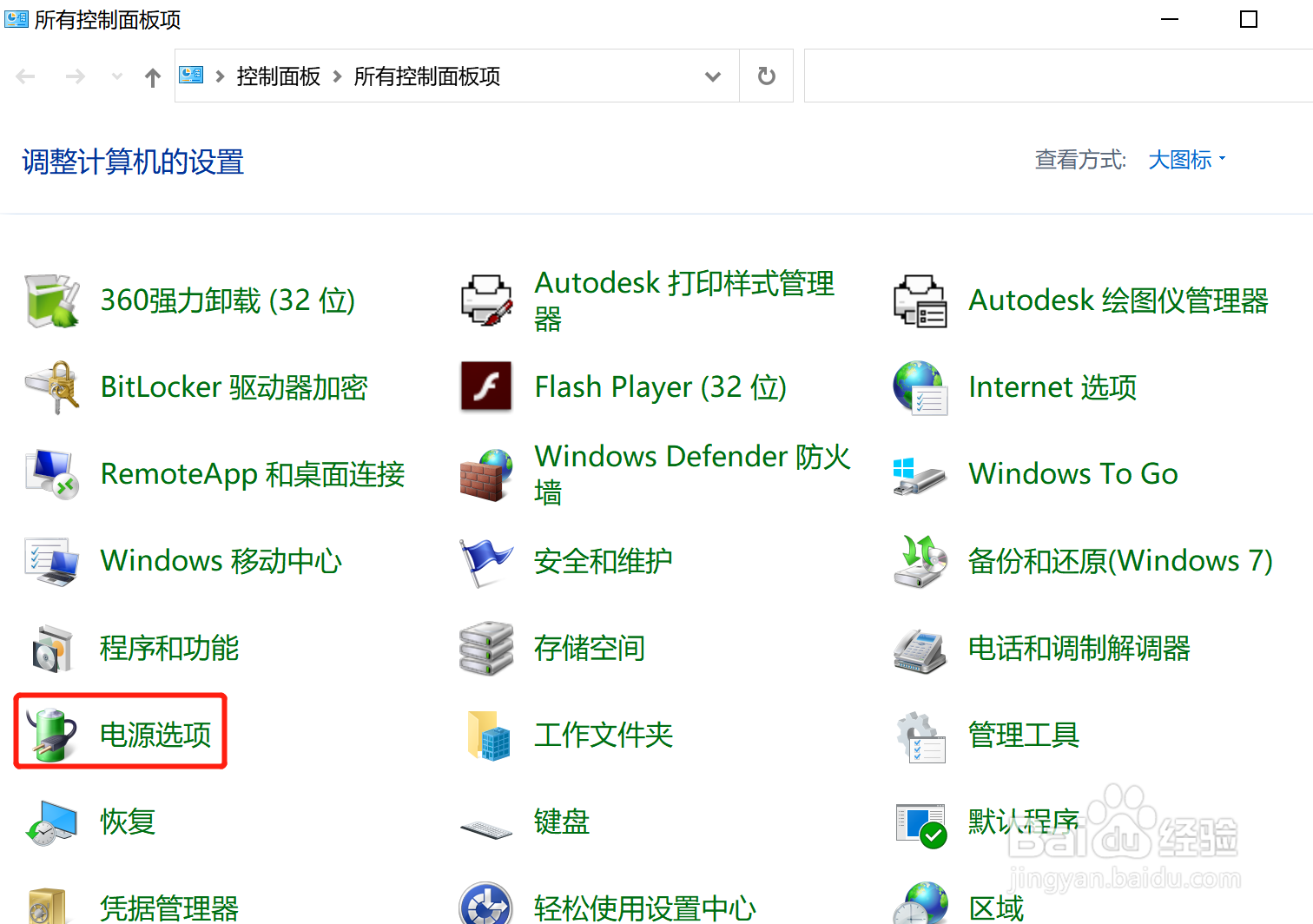Open the Windows To Go USB icon
Viewport: 1313px width, 924px height.
click(920, 476)
